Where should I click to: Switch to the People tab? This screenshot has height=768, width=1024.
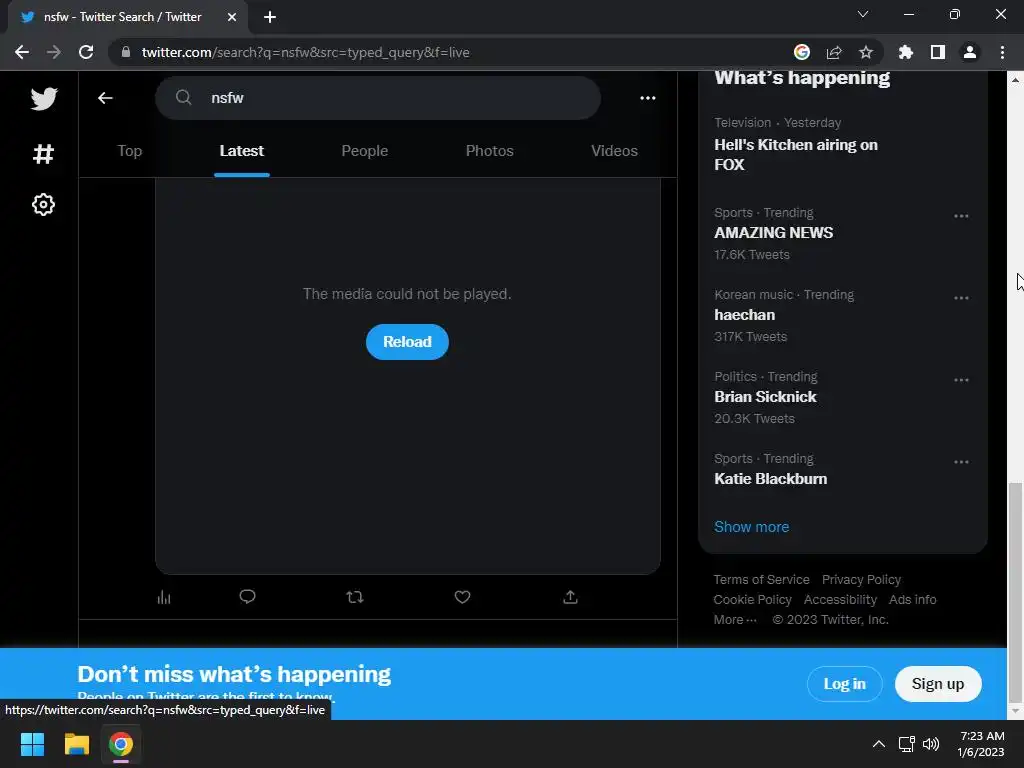tap(364, 151)
